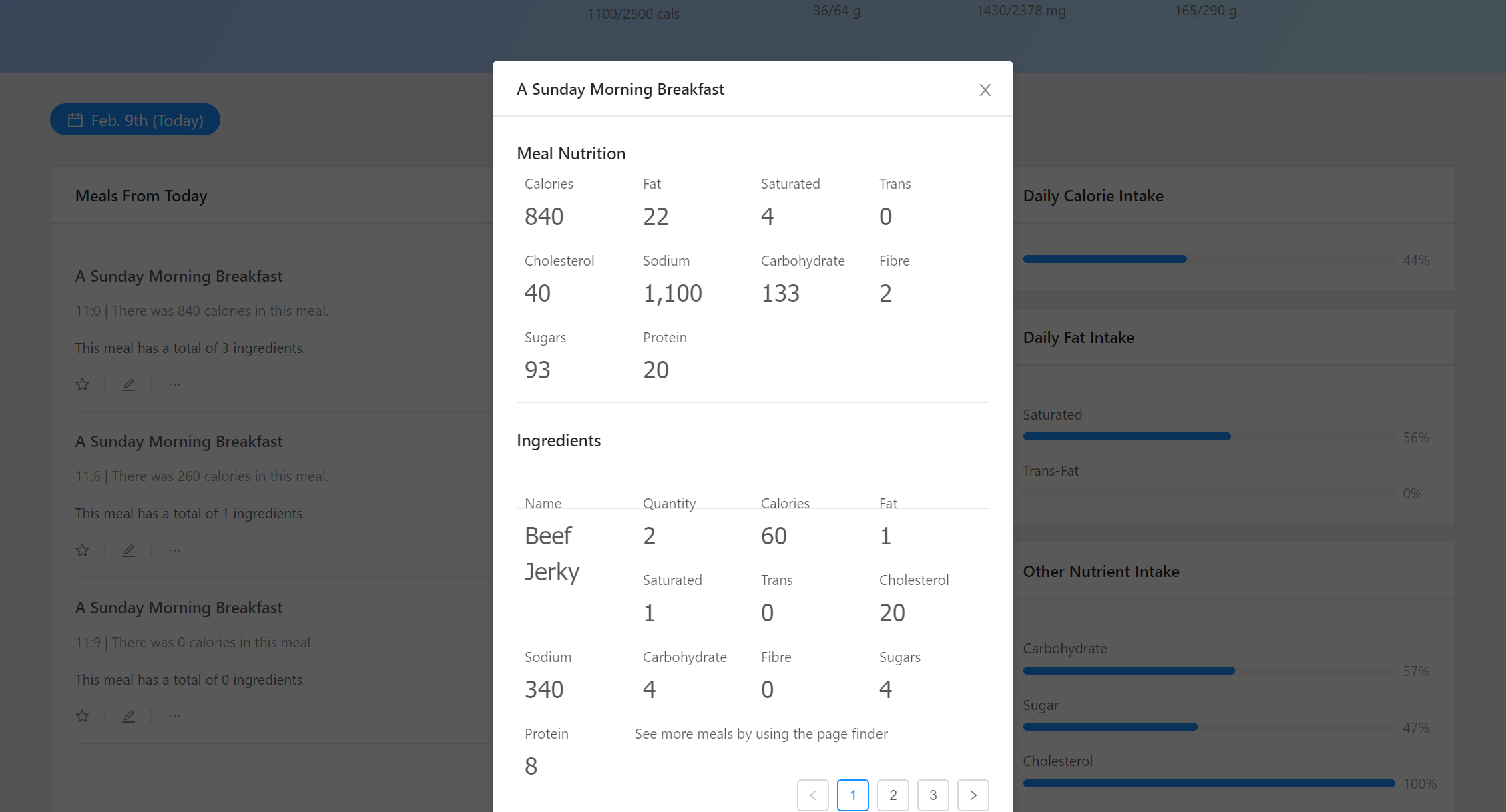Image resolution: width=1506 pixels, height=812 pixels.
Task: Close the Sunday Morning Breakfast dialog
Action: click(x=985, y=90)
